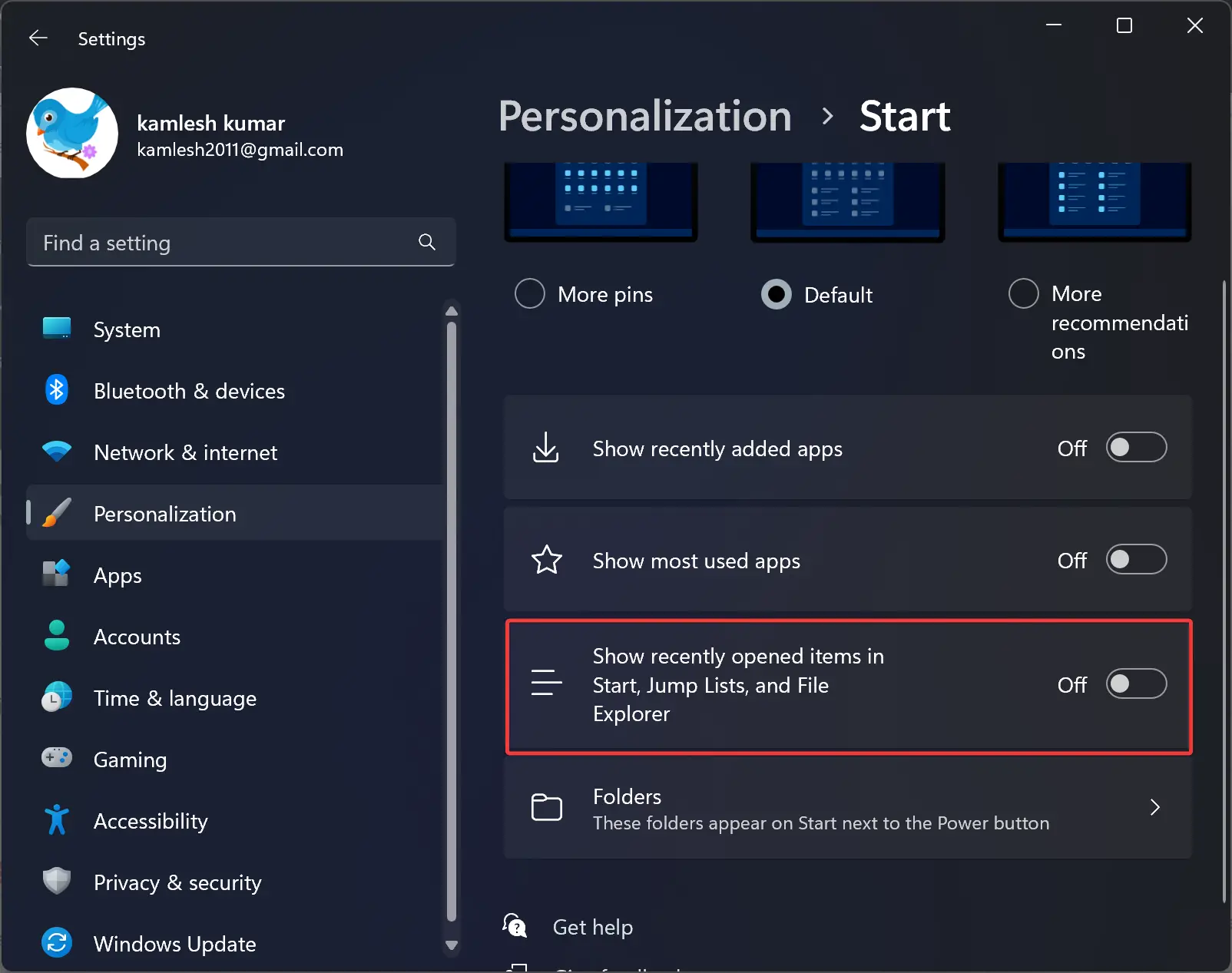Image resolution: width=1232 pixels, height=973 pixels.
Task: Click the folder icon next to Folders
Action: (x=546, y=807)
